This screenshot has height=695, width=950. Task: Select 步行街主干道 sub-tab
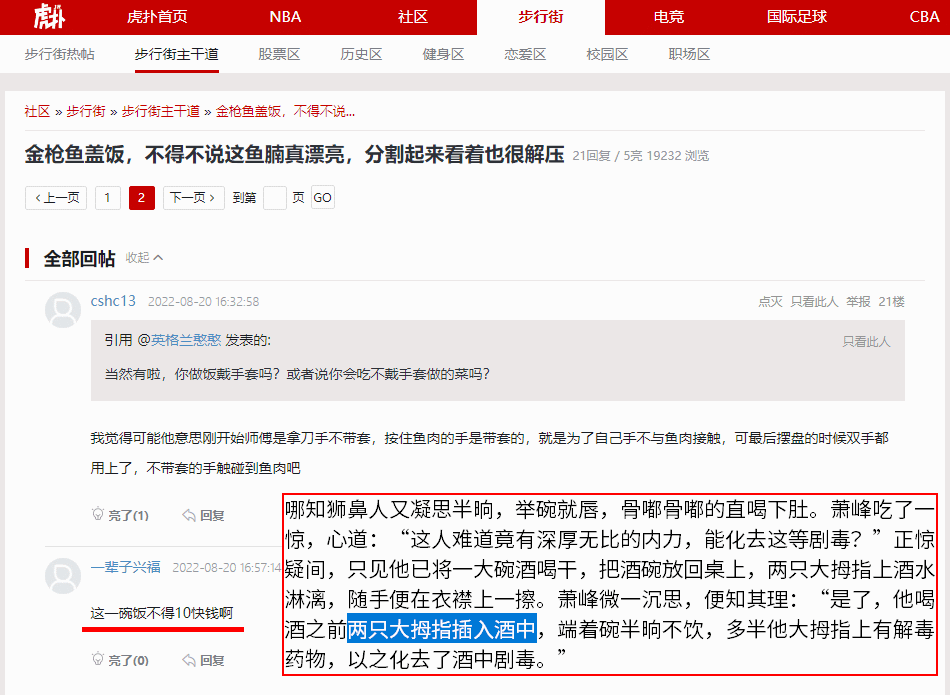176,55
